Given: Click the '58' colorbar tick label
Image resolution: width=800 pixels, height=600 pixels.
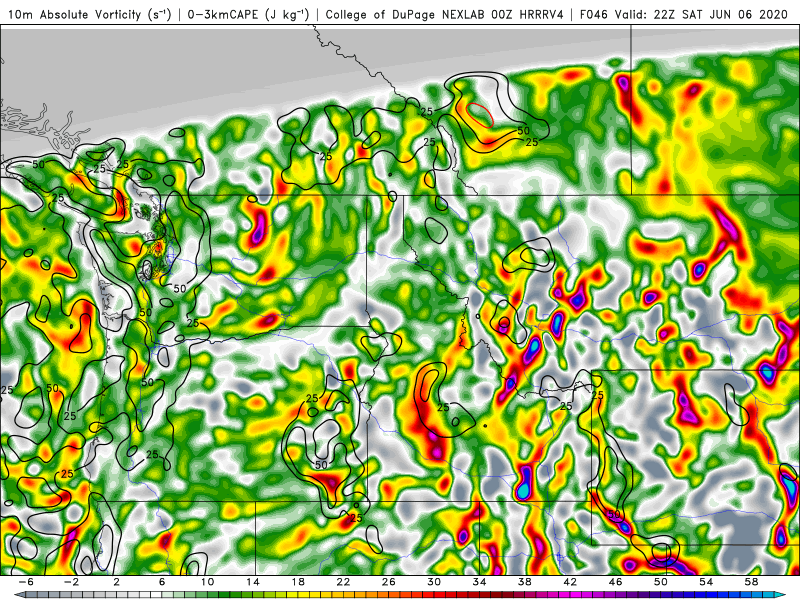Looking at the screenshot, I should [752, 582].
